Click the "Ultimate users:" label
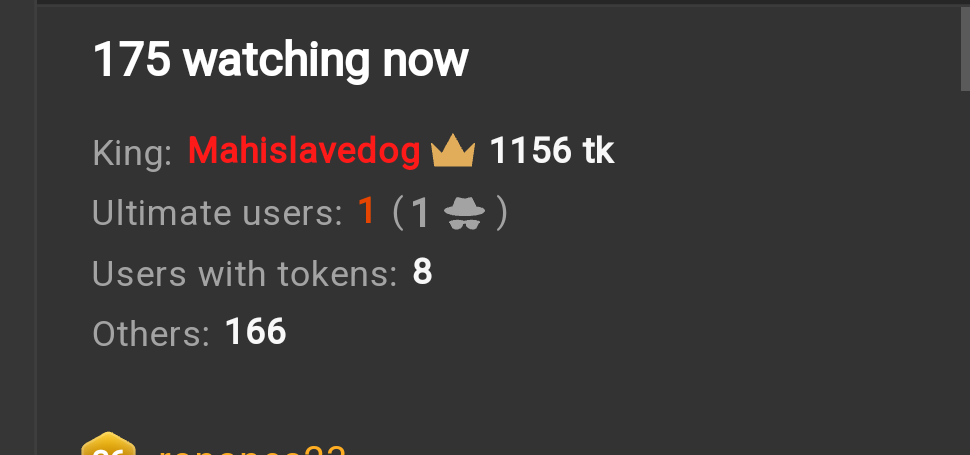The width and height of the screenshot is (970, 455). coord(217,213)
